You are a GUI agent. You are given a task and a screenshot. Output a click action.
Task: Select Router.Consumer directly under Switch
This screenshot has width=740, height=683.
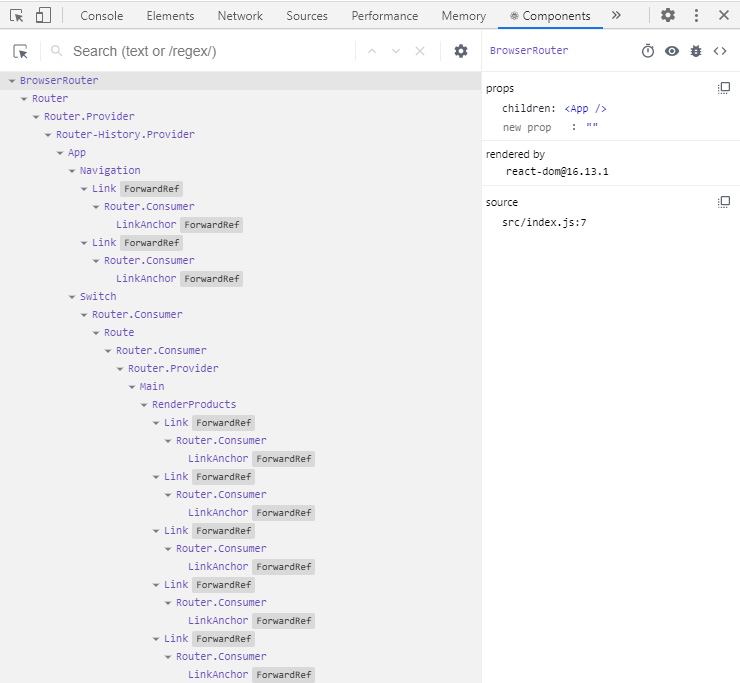[137, 314]
